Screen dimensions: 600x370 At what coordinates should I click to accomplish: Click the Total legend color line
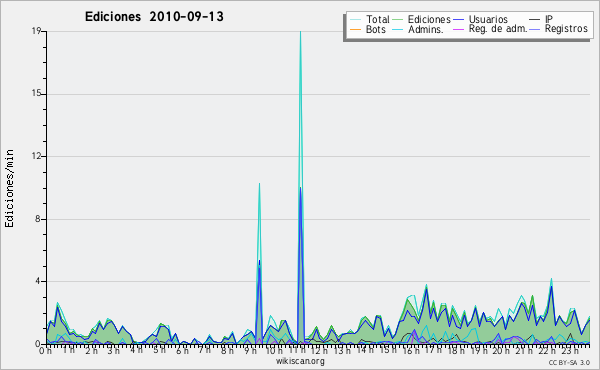pos(355,20)
